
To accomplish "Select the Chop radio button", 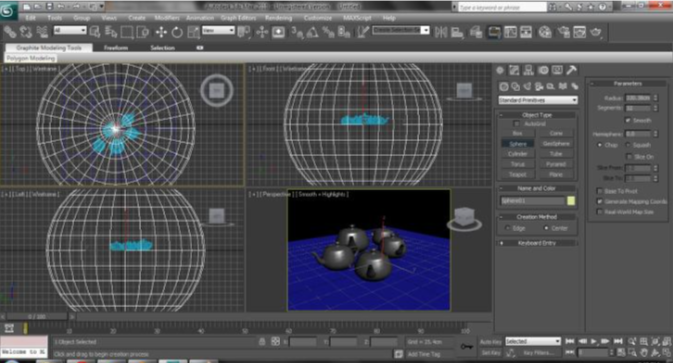I will [x=600, y=145].
